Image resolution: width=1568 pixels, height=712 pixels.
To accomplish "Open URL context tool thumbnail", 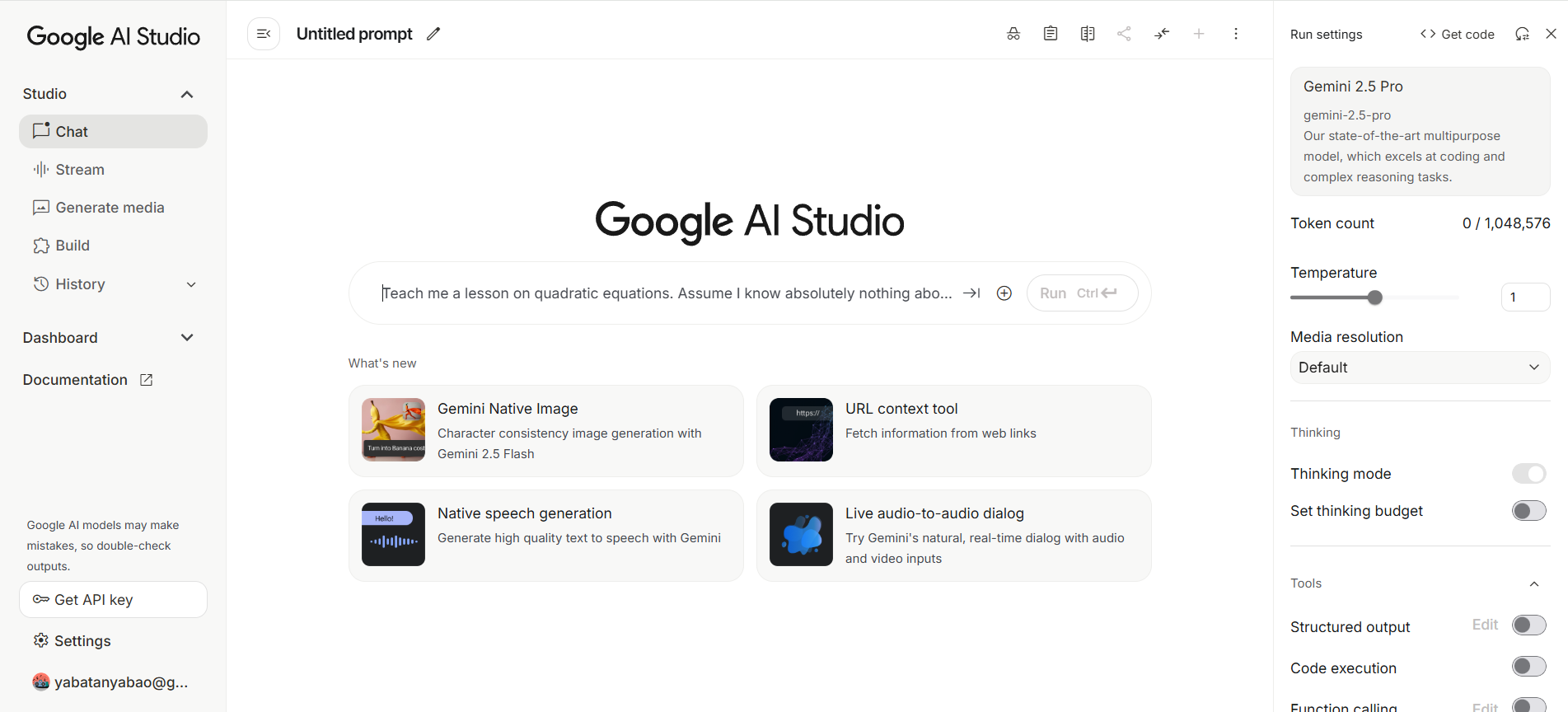I will tap(802, 430).
